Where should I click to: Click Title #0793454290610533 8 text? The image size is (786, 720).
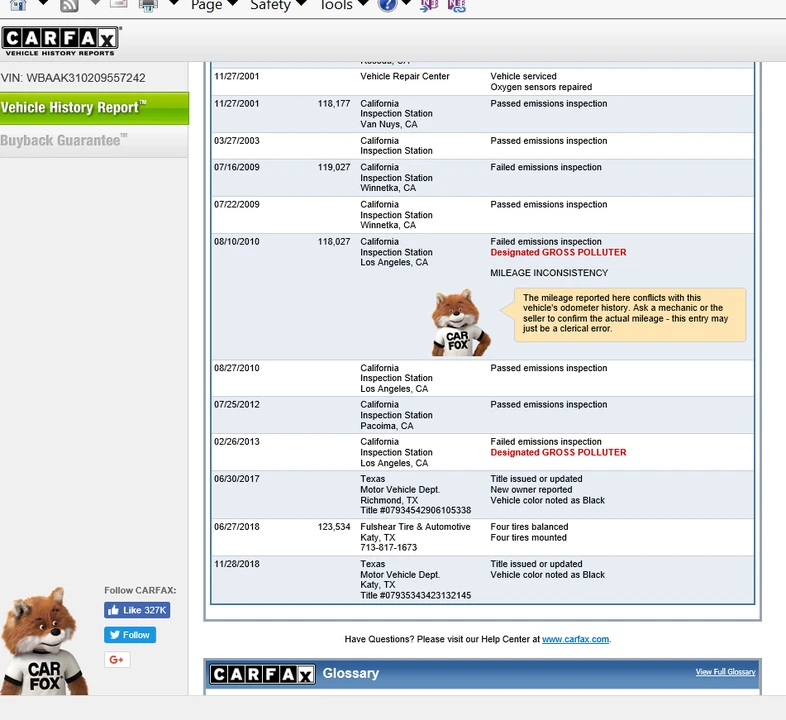click(416, 510)
